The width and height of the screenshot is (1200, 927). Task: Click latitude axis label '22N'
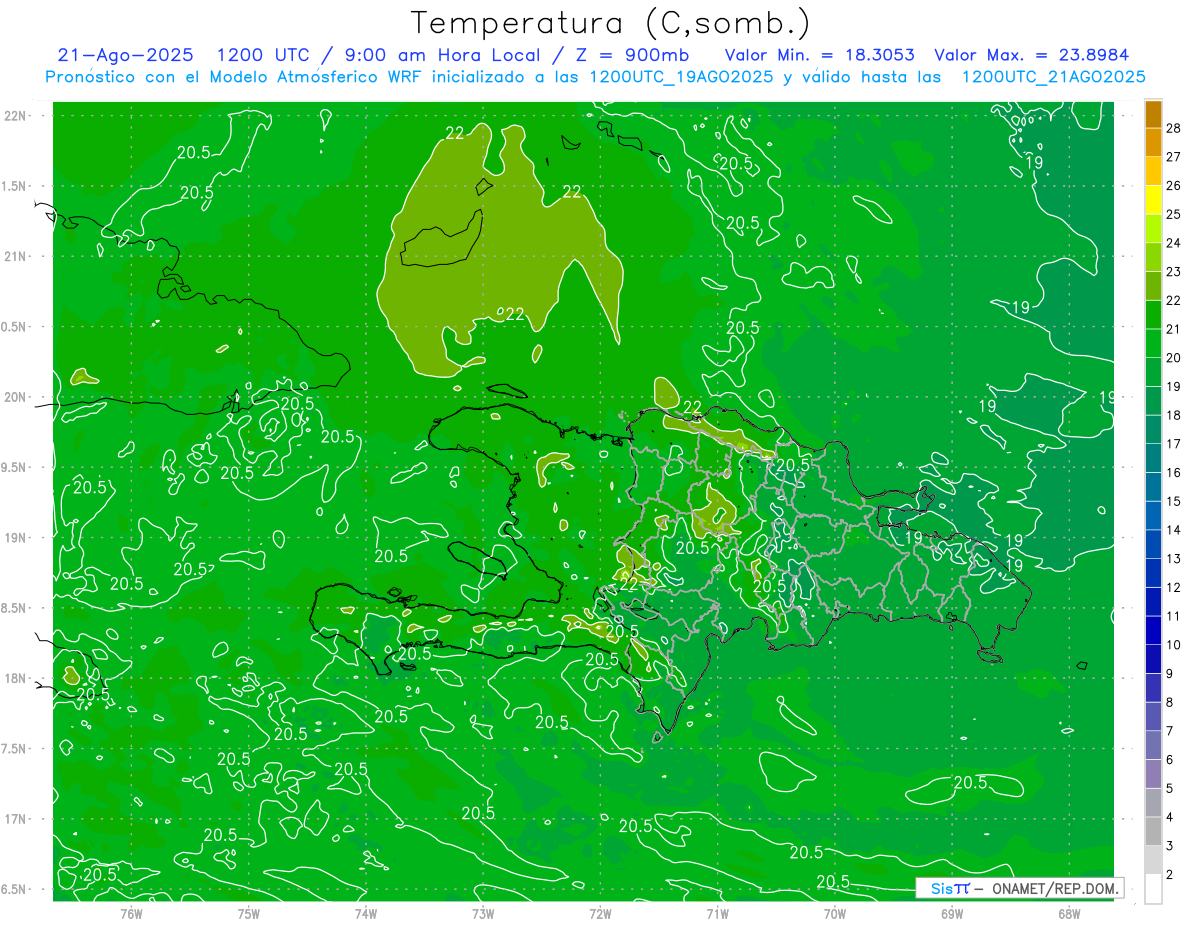[x=15, y=116]
